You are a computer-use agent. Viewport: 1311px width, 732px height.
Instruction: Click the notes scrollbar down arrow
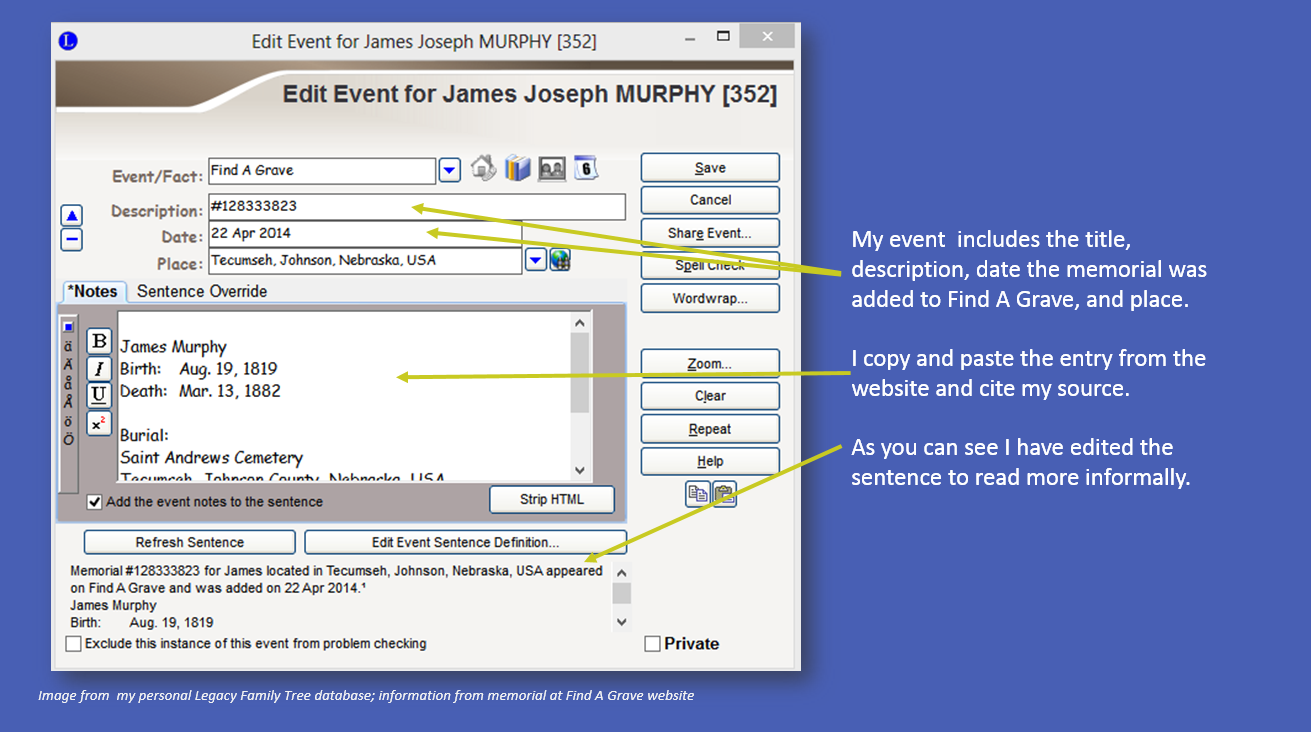(580, 470)
